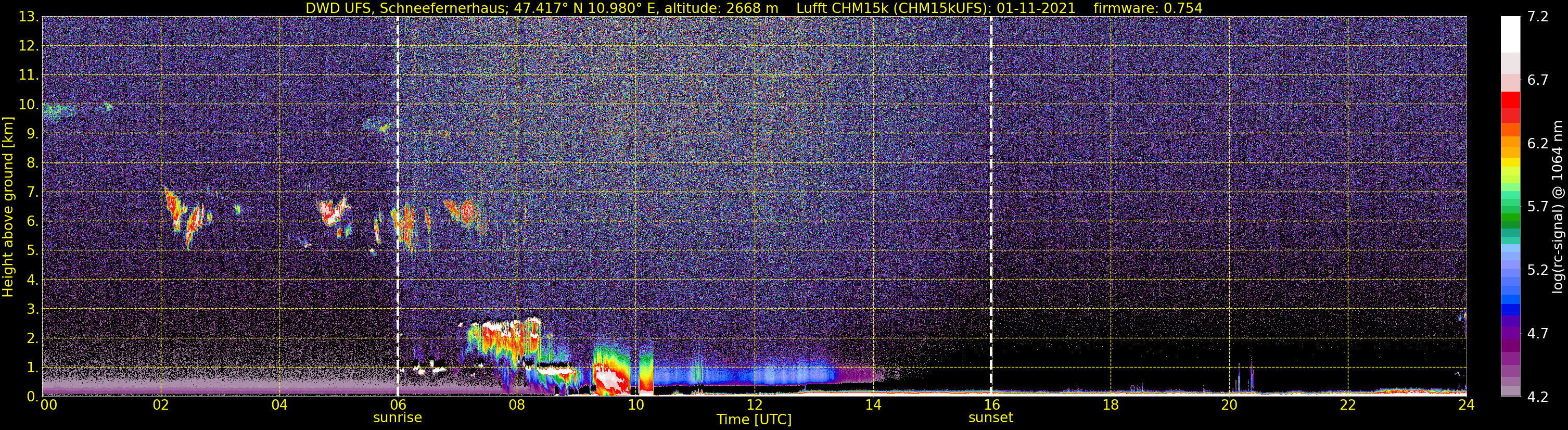Click the '1.' tick on the height axis
The height and width of the screenshot is (430, 1568).
click(33, 367)
